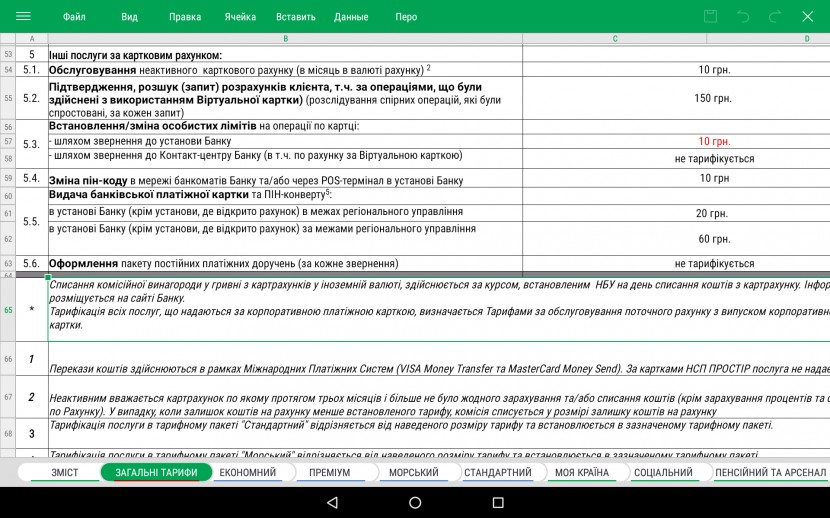Select column B header

[x=285, y=39]
